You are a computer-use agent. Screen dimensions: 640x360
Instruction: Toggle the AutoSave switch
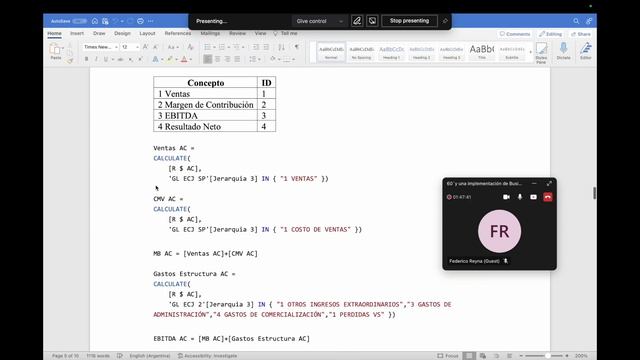pos(80,21)
